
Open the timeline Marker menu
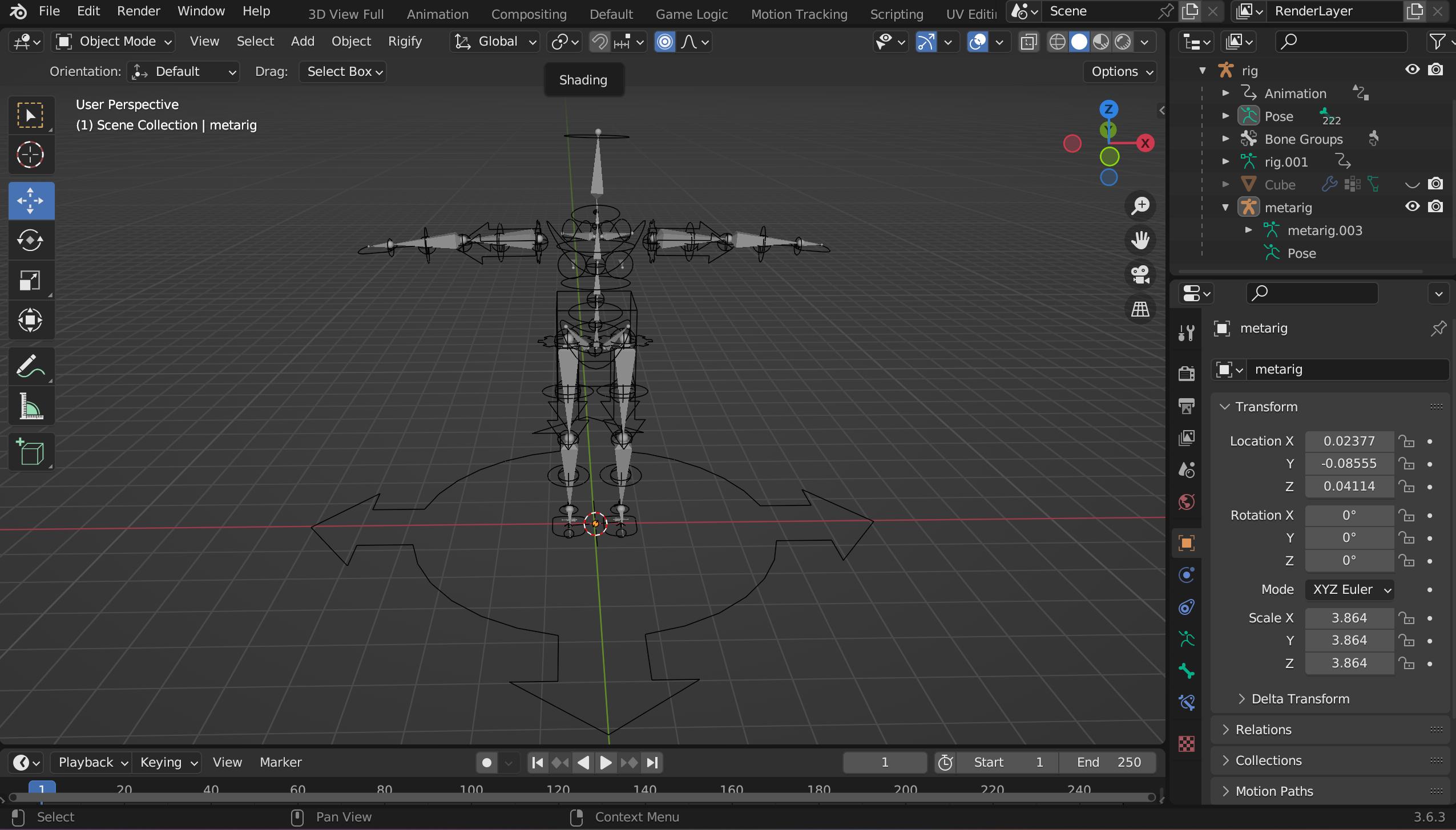[x=281, y=763]
